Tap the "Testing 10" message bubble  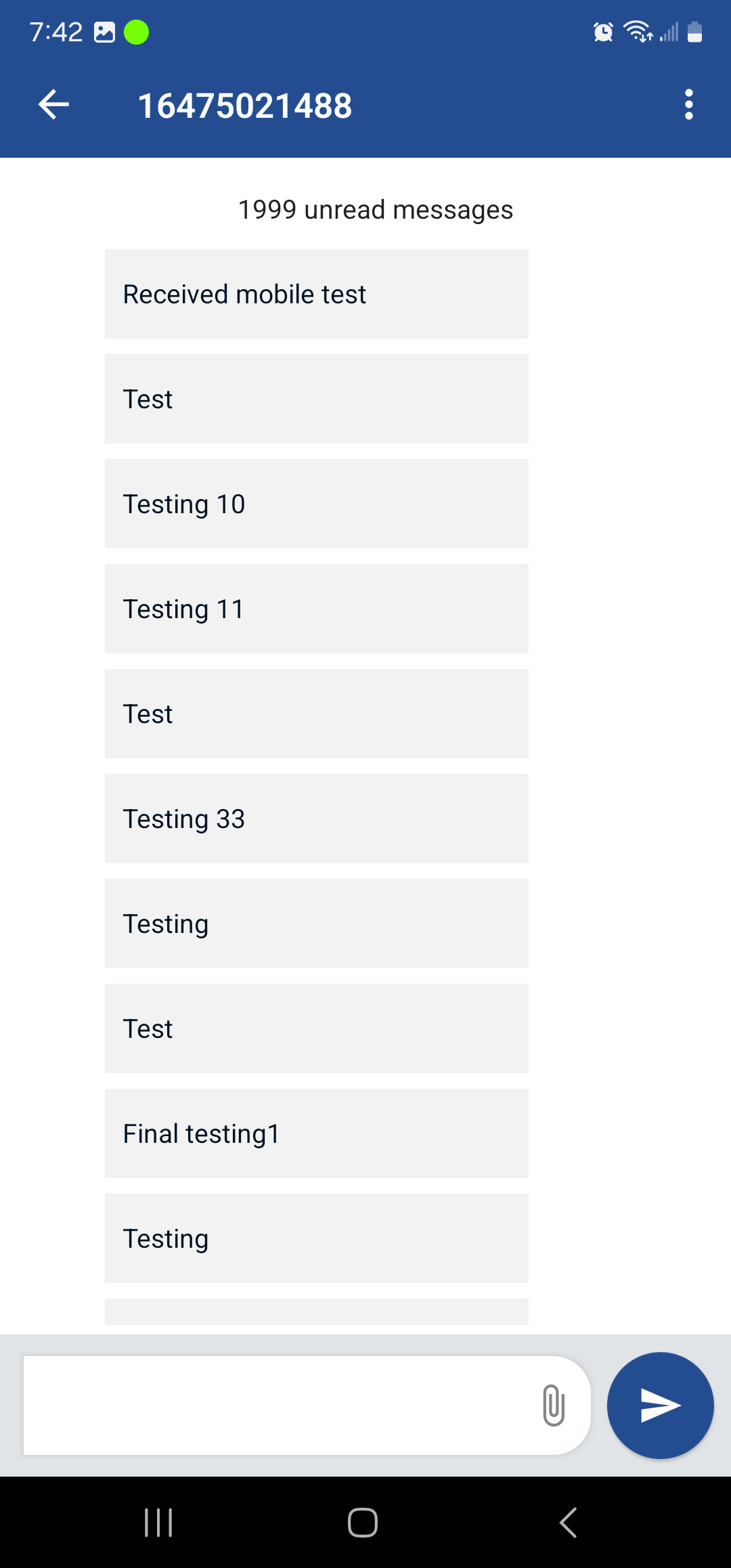point(316,504)
